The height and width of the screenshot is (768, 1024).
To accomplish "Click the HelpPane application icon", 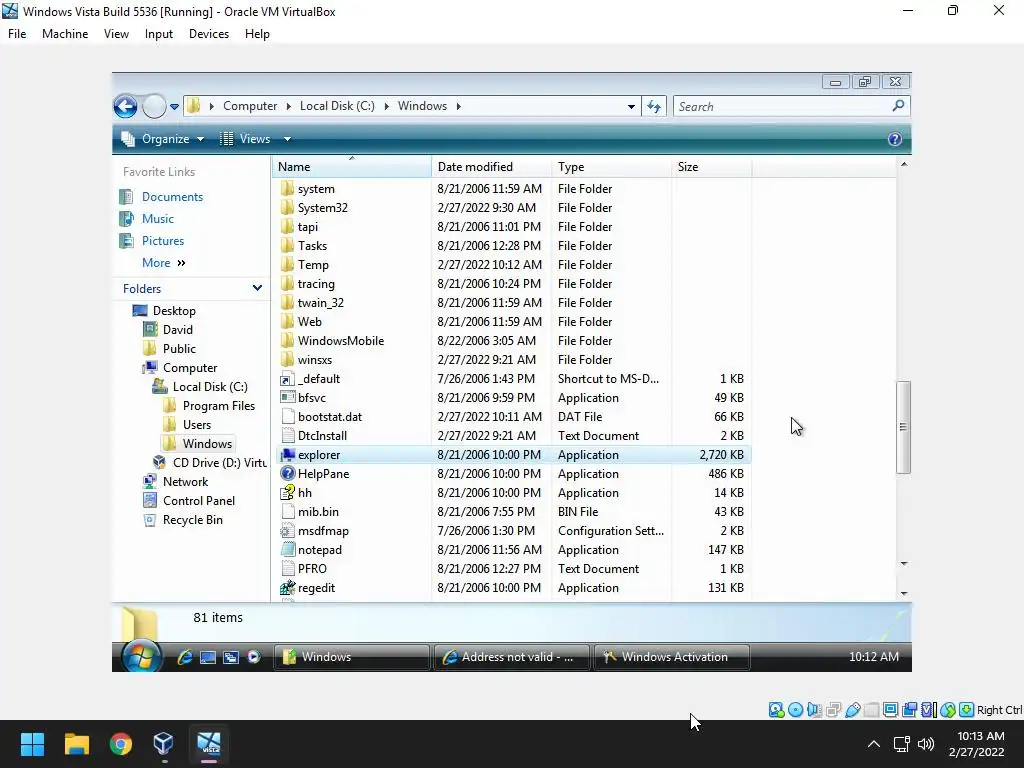I will pyautogui.click(x=287, y=473).
